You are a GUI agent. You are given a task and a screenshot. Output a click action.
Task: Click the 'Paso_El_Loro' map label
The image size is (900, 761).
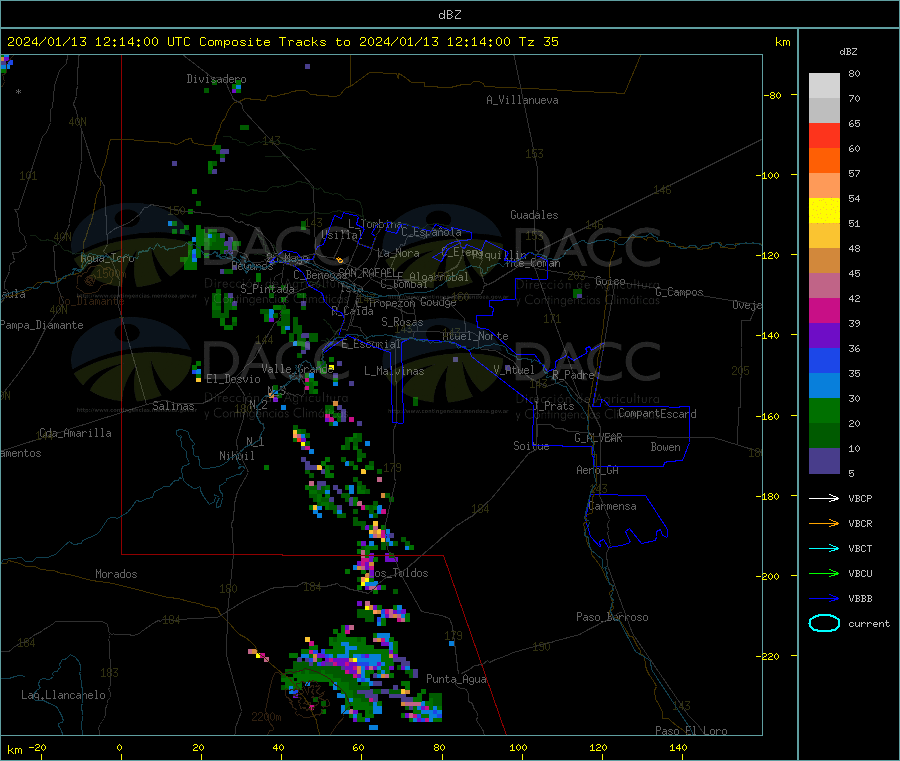tap(691, 731)
